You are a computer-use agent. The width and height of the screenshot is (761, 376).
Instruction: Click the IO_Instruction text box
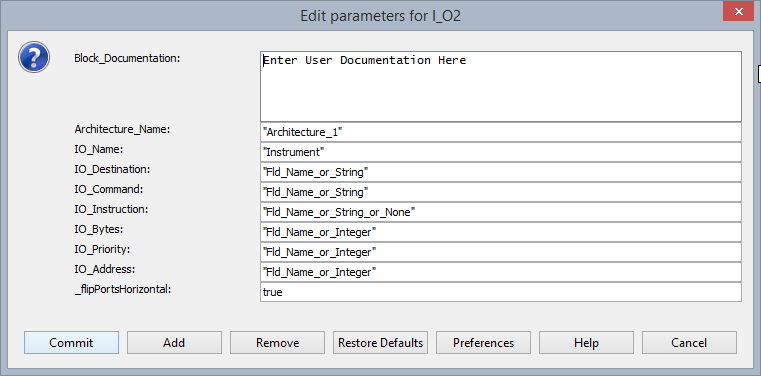[x=501, y=212]
